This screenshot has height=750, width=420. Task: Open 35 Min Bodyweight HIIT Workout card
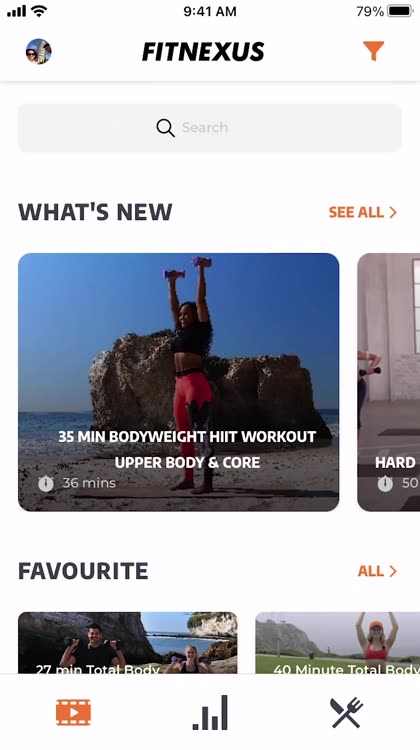pos(178,382)
